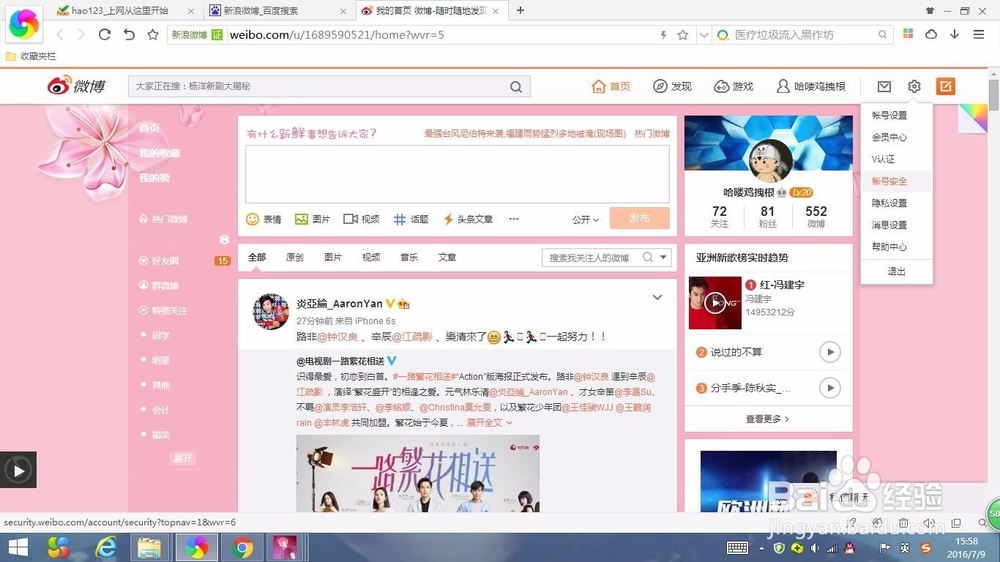1000x562 pixels.
Task: Open the messages envelope icon
Action: point(884,86)
